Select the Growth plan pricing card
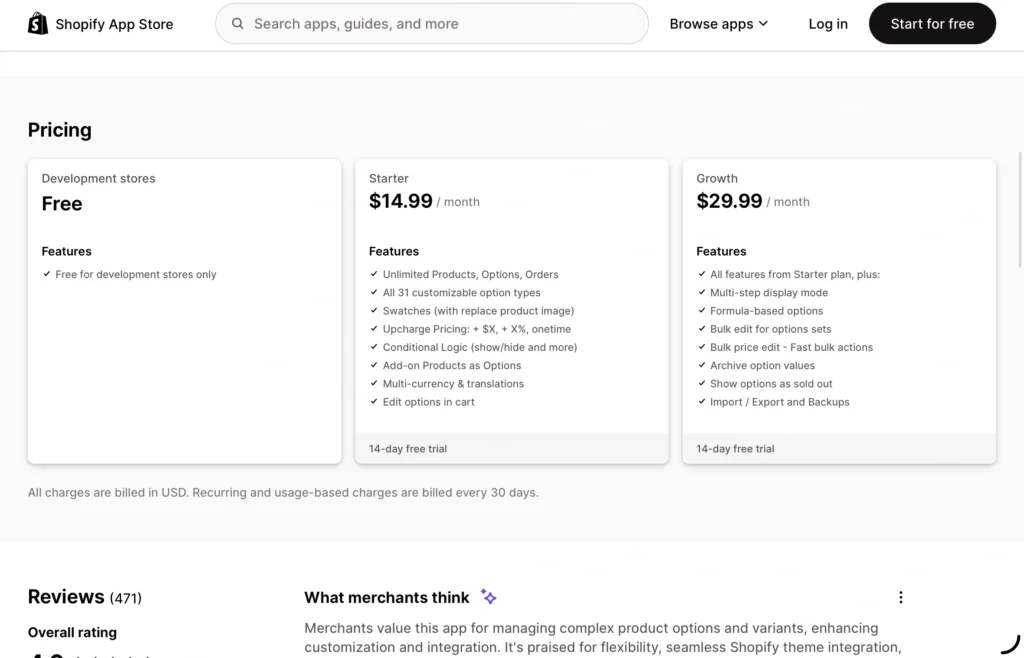 point(838,300)
